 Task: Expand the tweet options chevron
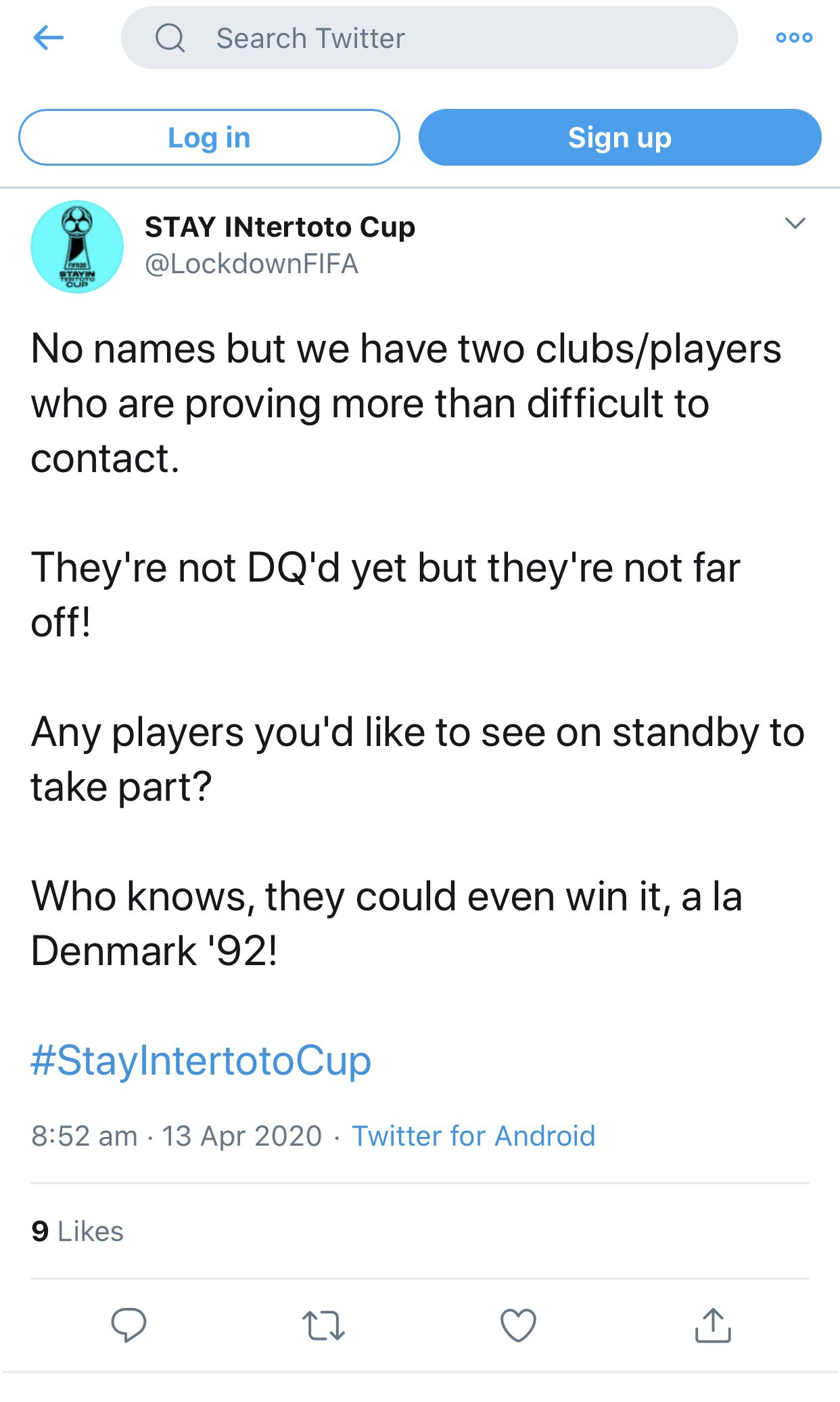[x=795, y=223]
